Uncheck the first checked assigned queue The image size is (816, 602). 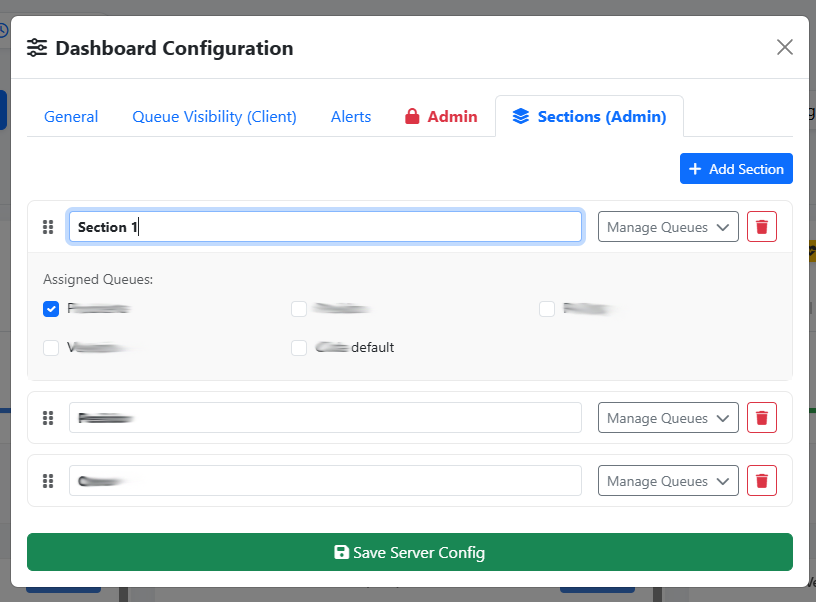tap(51, 309)
